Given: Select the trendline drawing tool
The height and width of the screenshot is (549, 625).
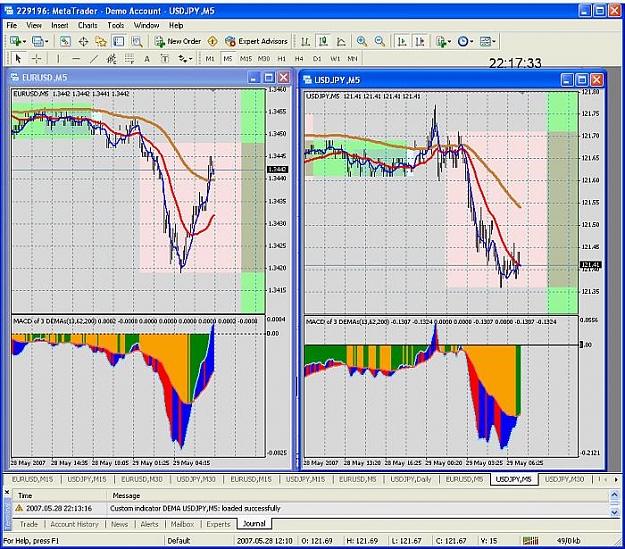Looking at the screenshot, I should tap(94, 59).
